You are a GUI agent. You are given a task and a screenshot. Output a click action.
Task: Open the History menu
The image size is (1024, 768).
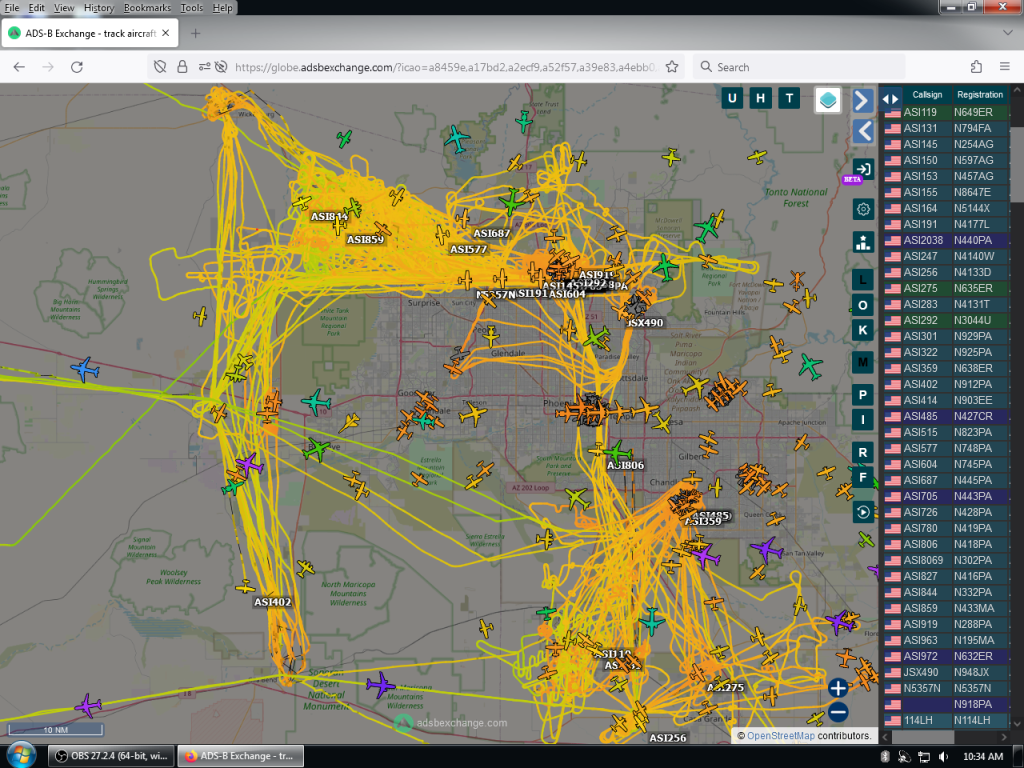99,8
